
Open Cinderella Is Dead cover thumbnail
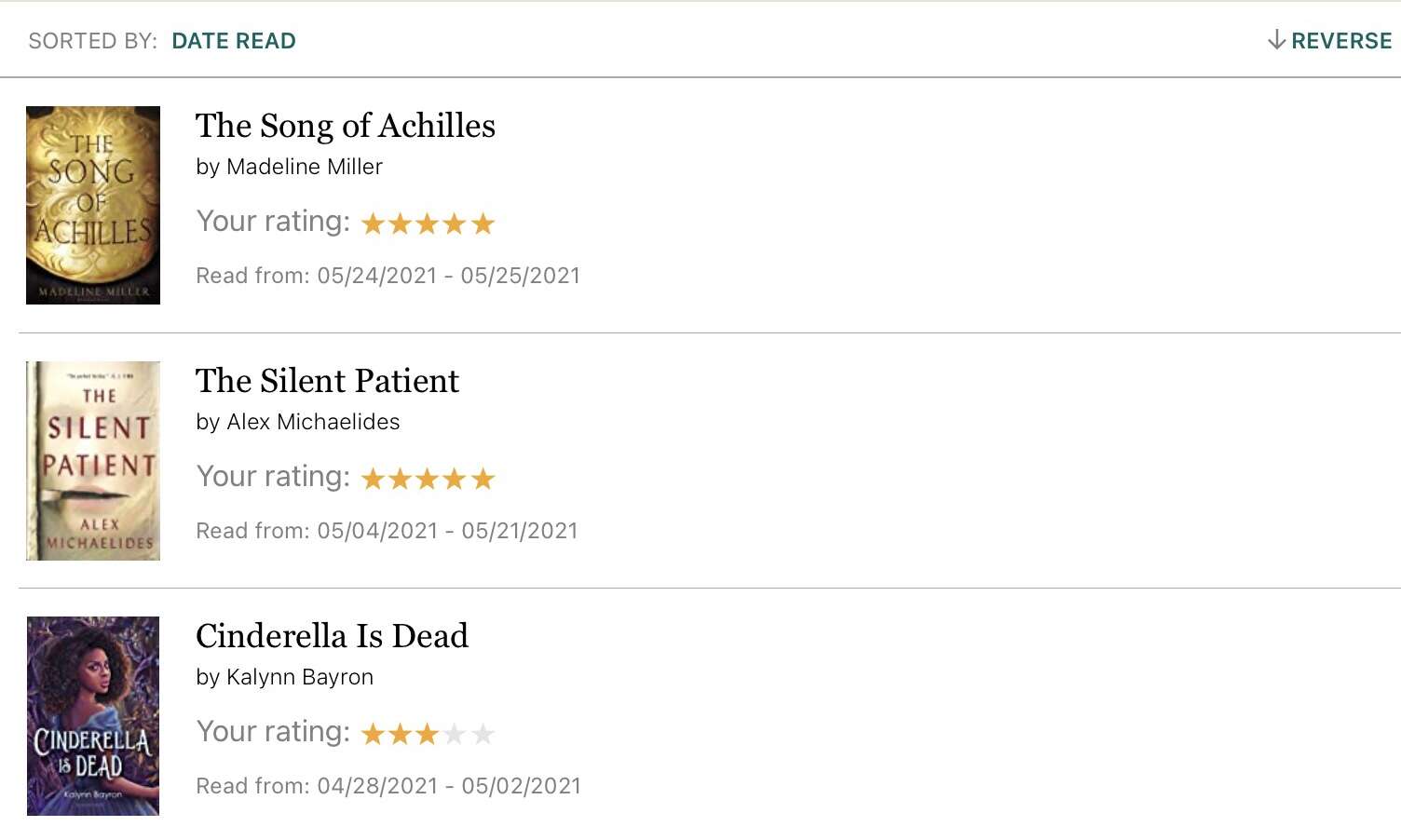point(93,716)
